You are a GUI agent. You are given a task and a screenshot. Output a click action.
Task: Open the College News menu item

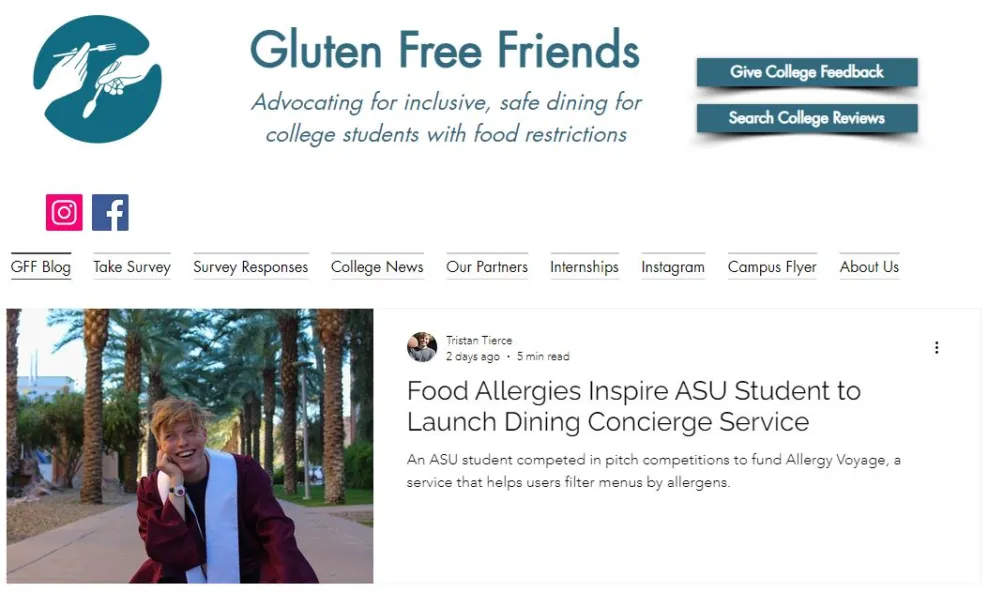377,267
